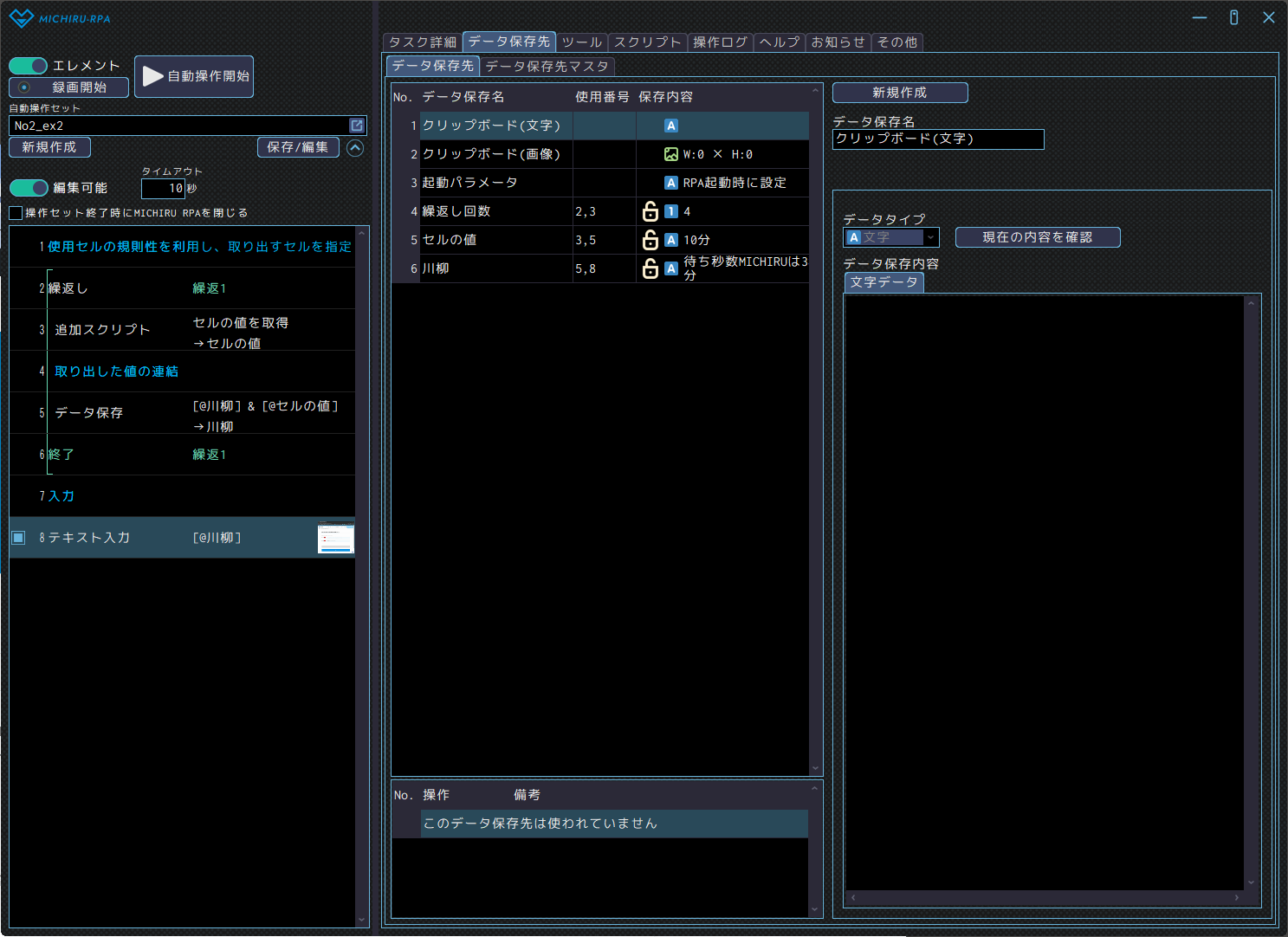Click the unlock icon in the 川柳 row
The height and width of the screenshot is (937, 1288).
click(x=650, y=269)
